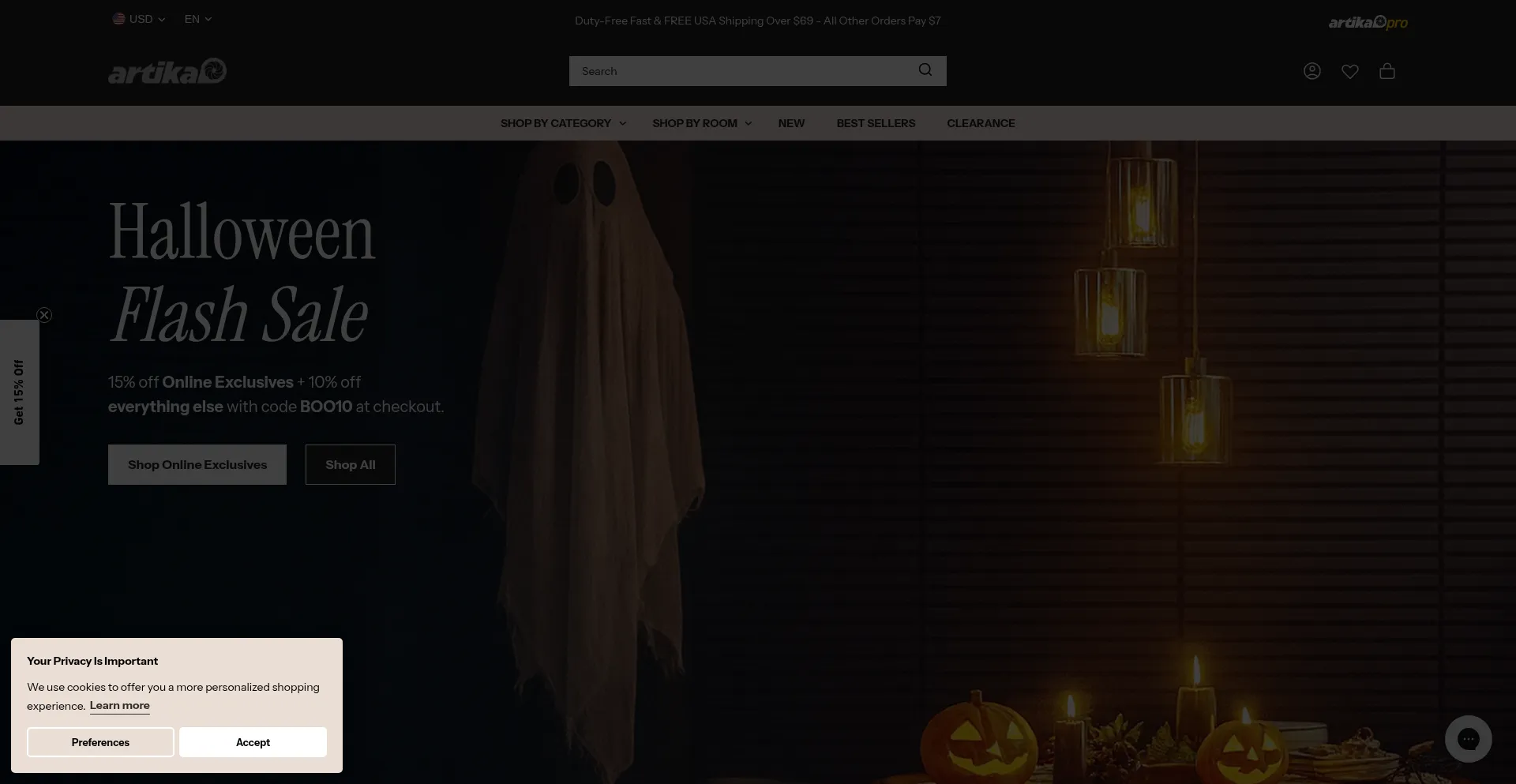Click the search magnifier icon
The image size is (1516, 784).
(x=925, y=70)
